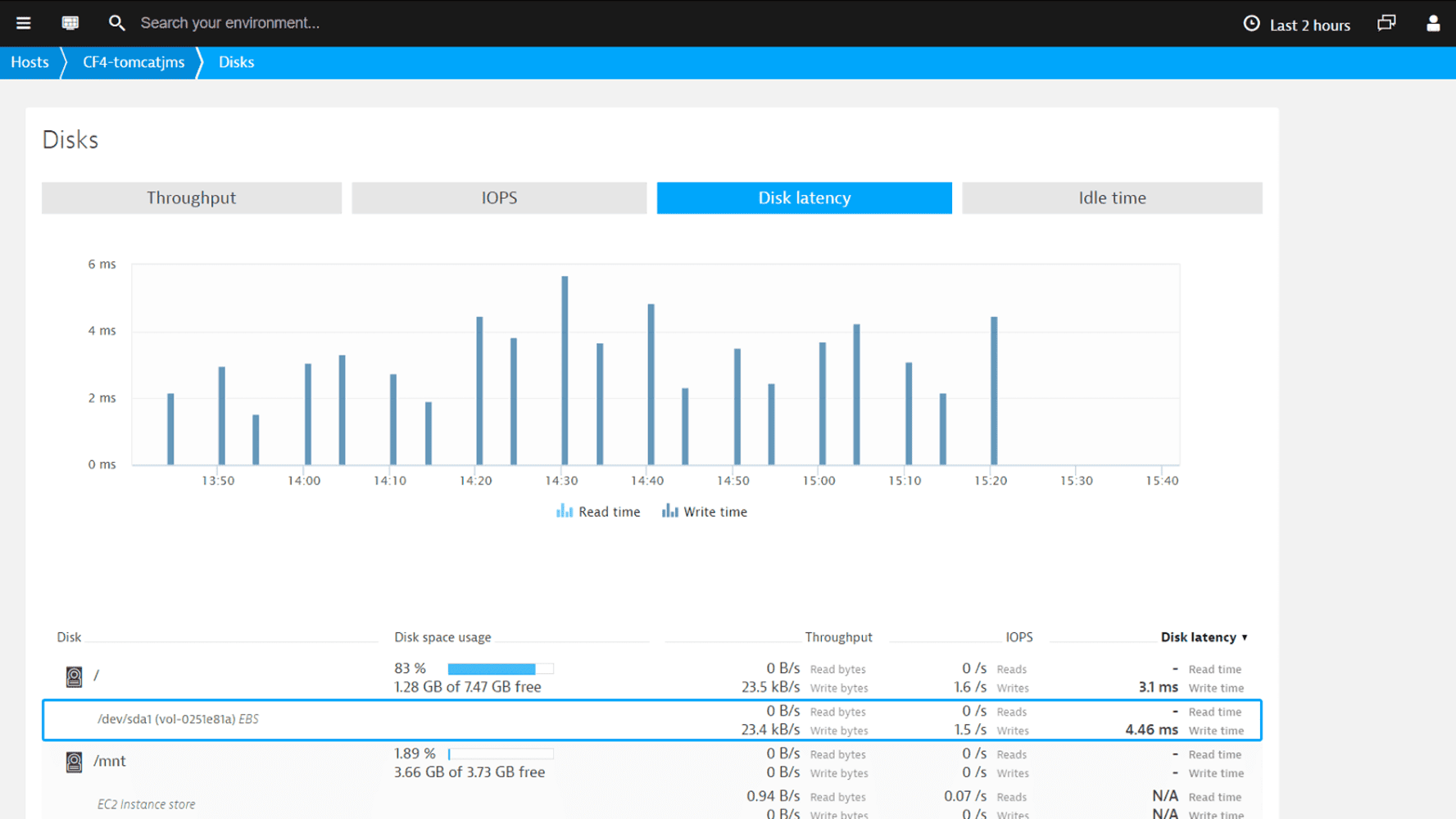Click the Disks panel heading
This screenshot has width=1456, height=819.
point(70,140)
